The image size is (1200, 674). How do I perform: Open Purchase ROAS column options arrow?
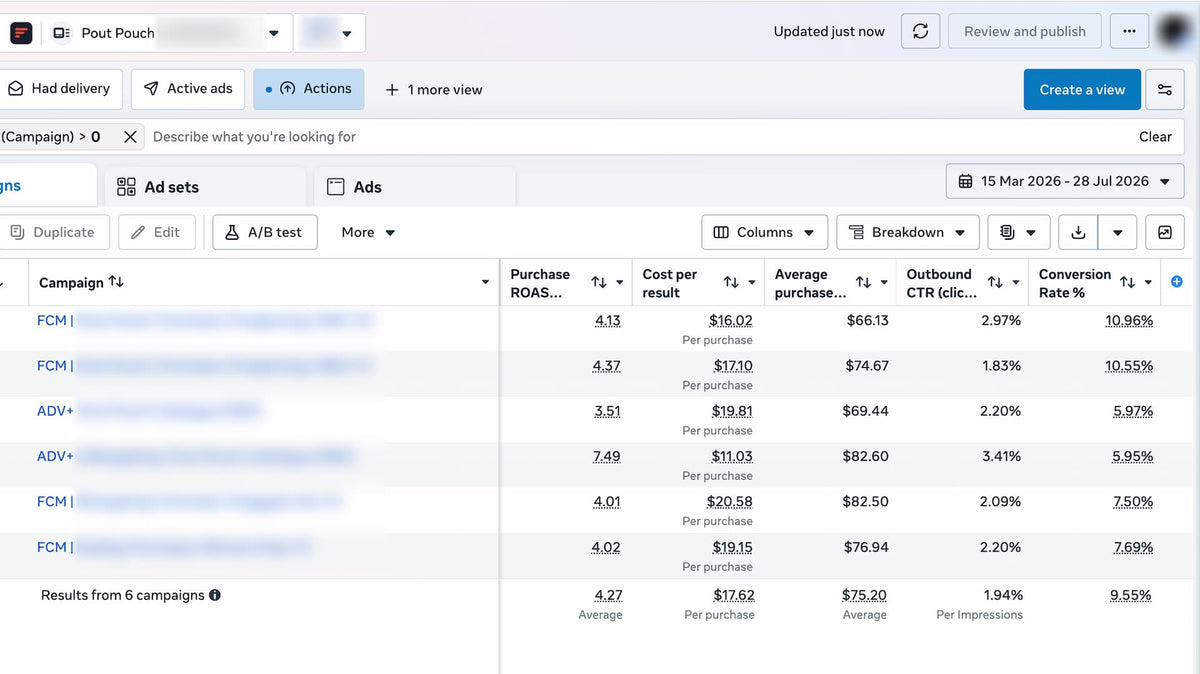[620, 283]
